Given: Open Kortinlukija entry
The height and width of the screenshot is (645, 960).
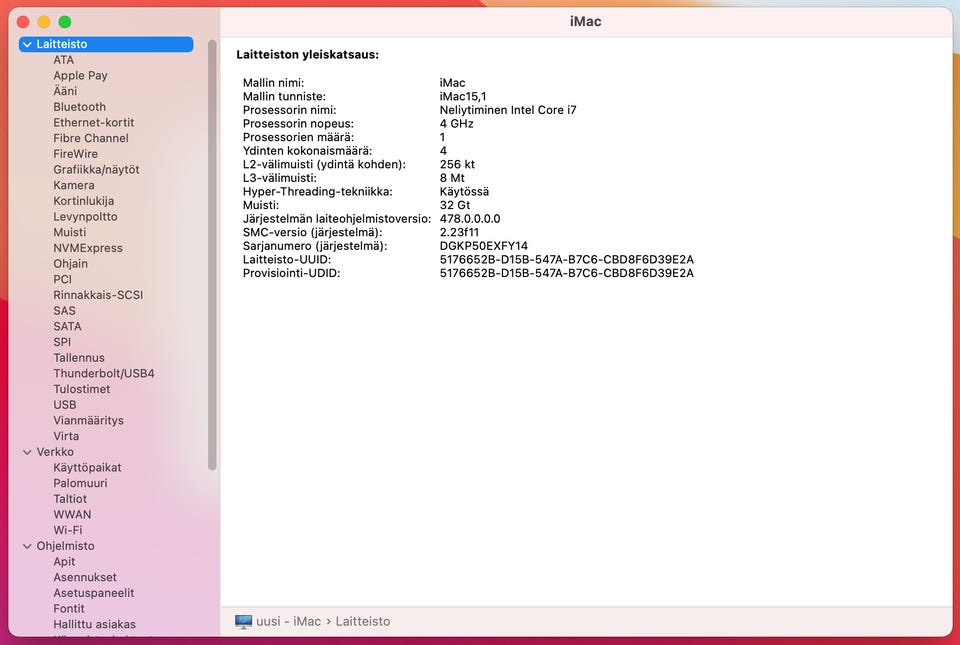Looking at the screenshot, I should pos(83,201).
